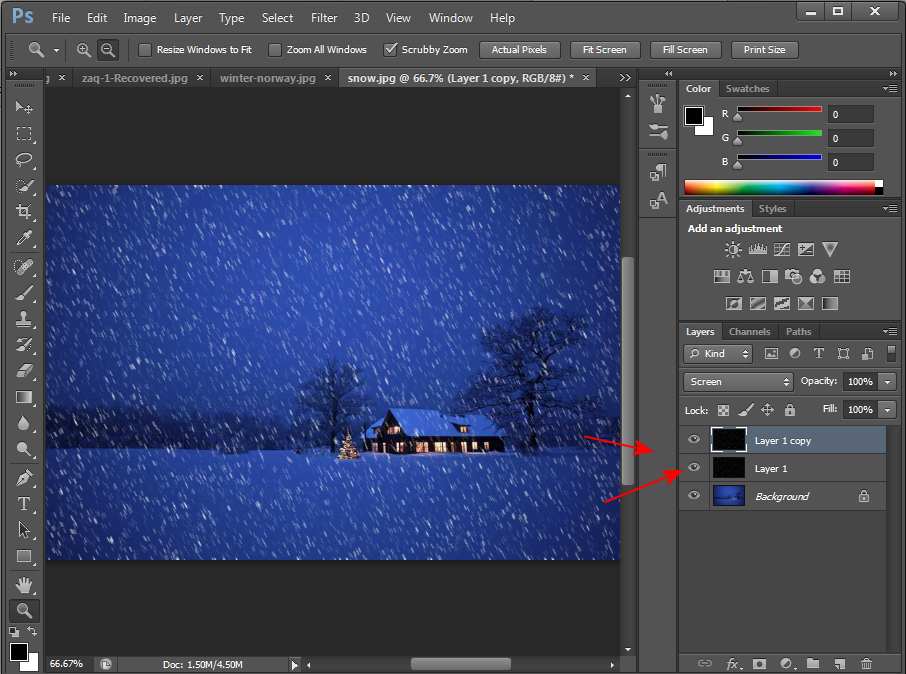Open the Filter menu
The width and height of the screenshot is (906, 674).
tap(323, 18)
